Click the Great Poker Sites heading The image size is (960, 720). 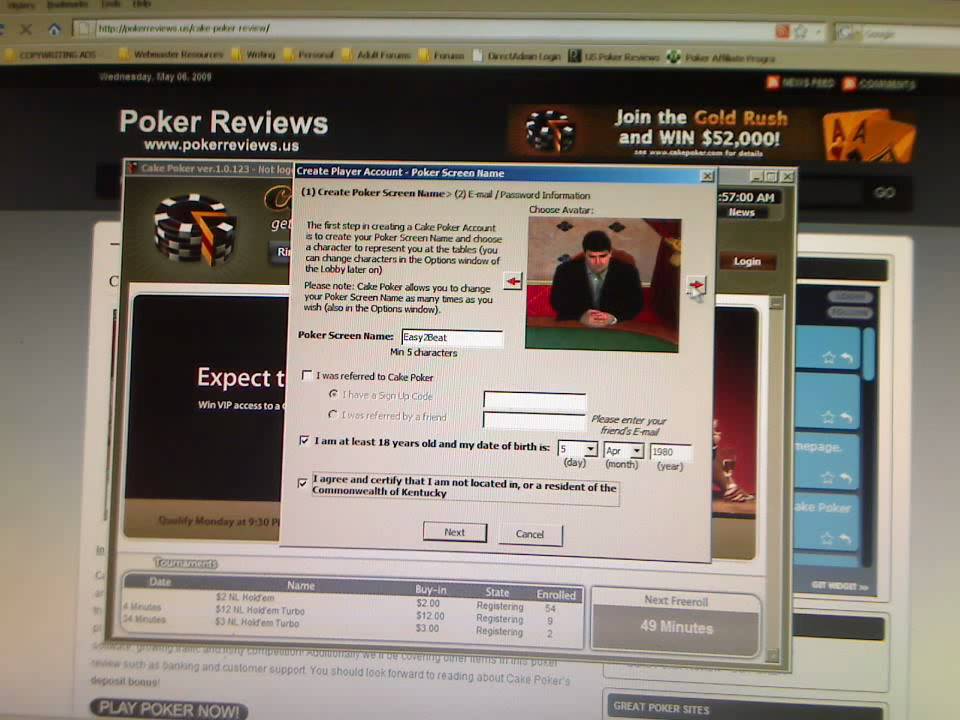coord(661,708)
